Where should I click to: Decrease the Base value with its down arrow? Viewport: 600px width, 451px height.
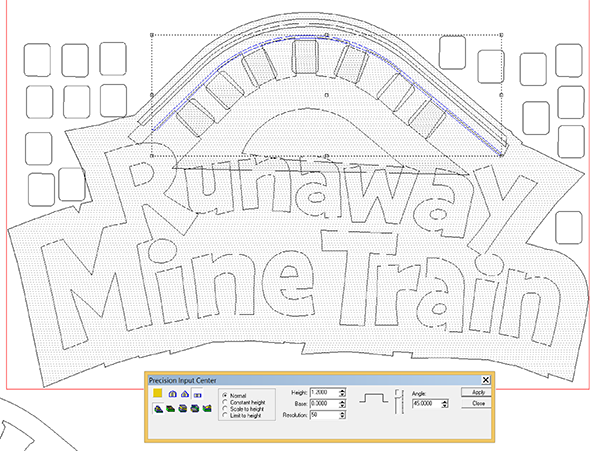click(x=342, y=406)
